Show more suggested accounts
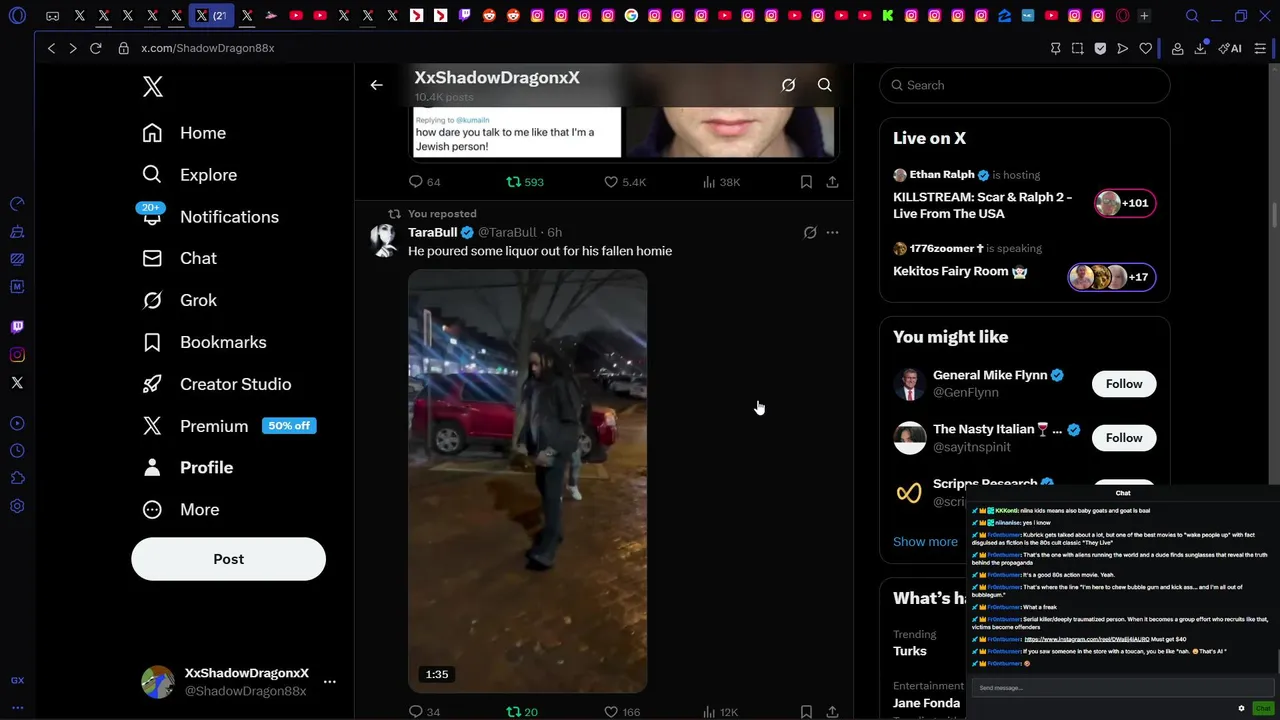The image size is (1280, 720). click(925, 541)
